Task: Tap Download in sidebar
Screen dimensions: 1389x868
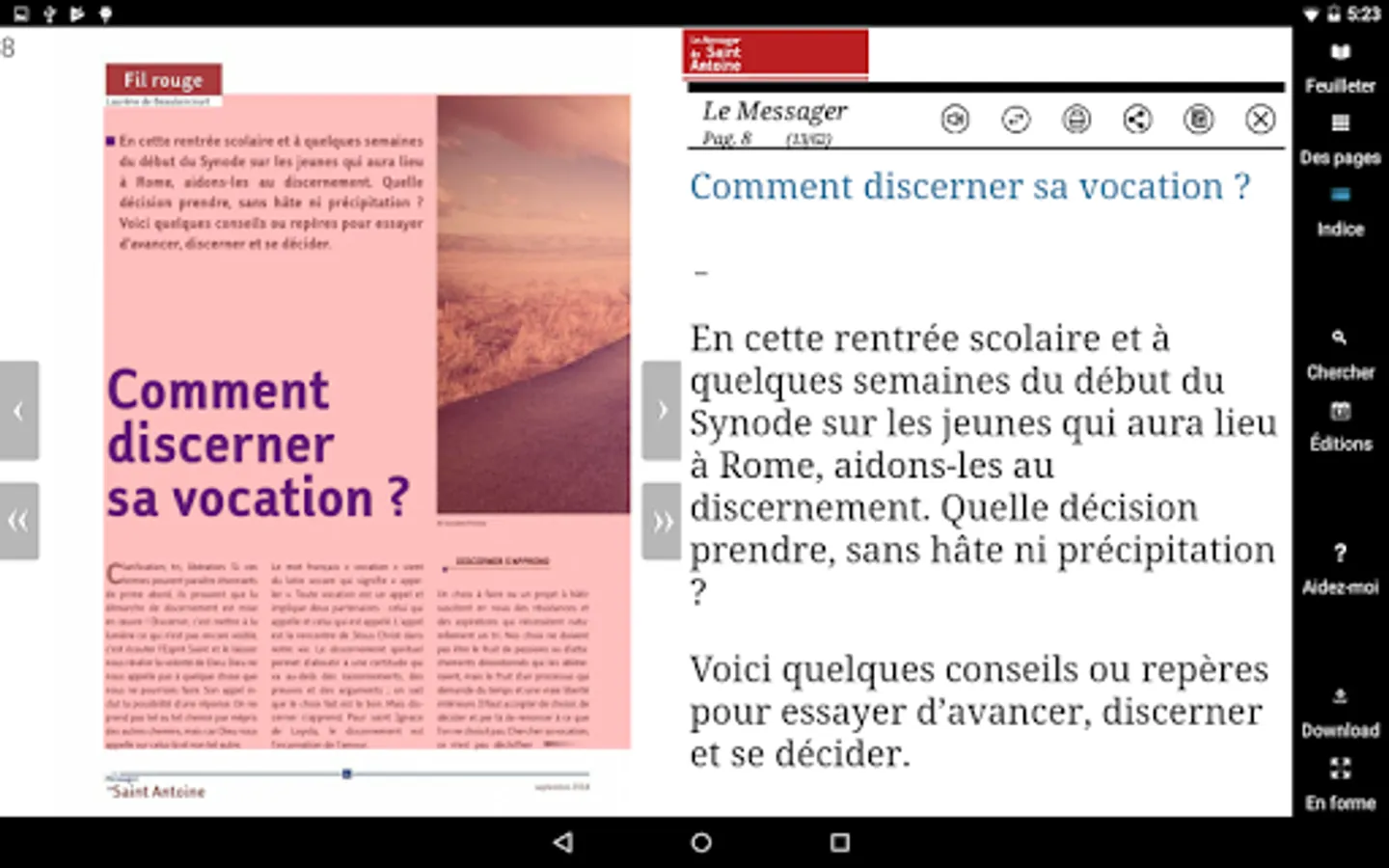Action: pos(1340,714)
